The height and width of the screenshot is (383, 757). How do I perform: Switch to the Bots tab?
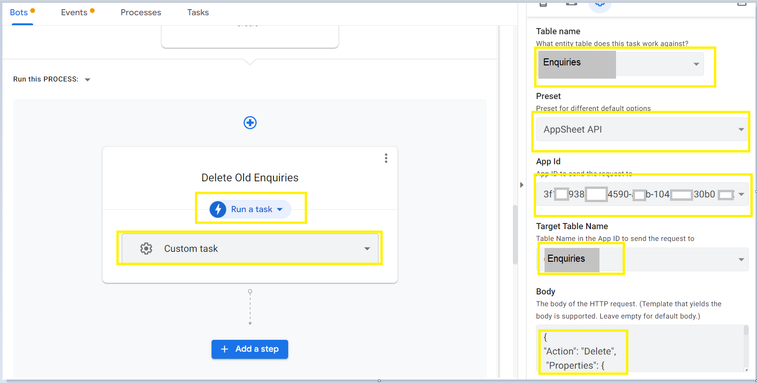point(19,13)
